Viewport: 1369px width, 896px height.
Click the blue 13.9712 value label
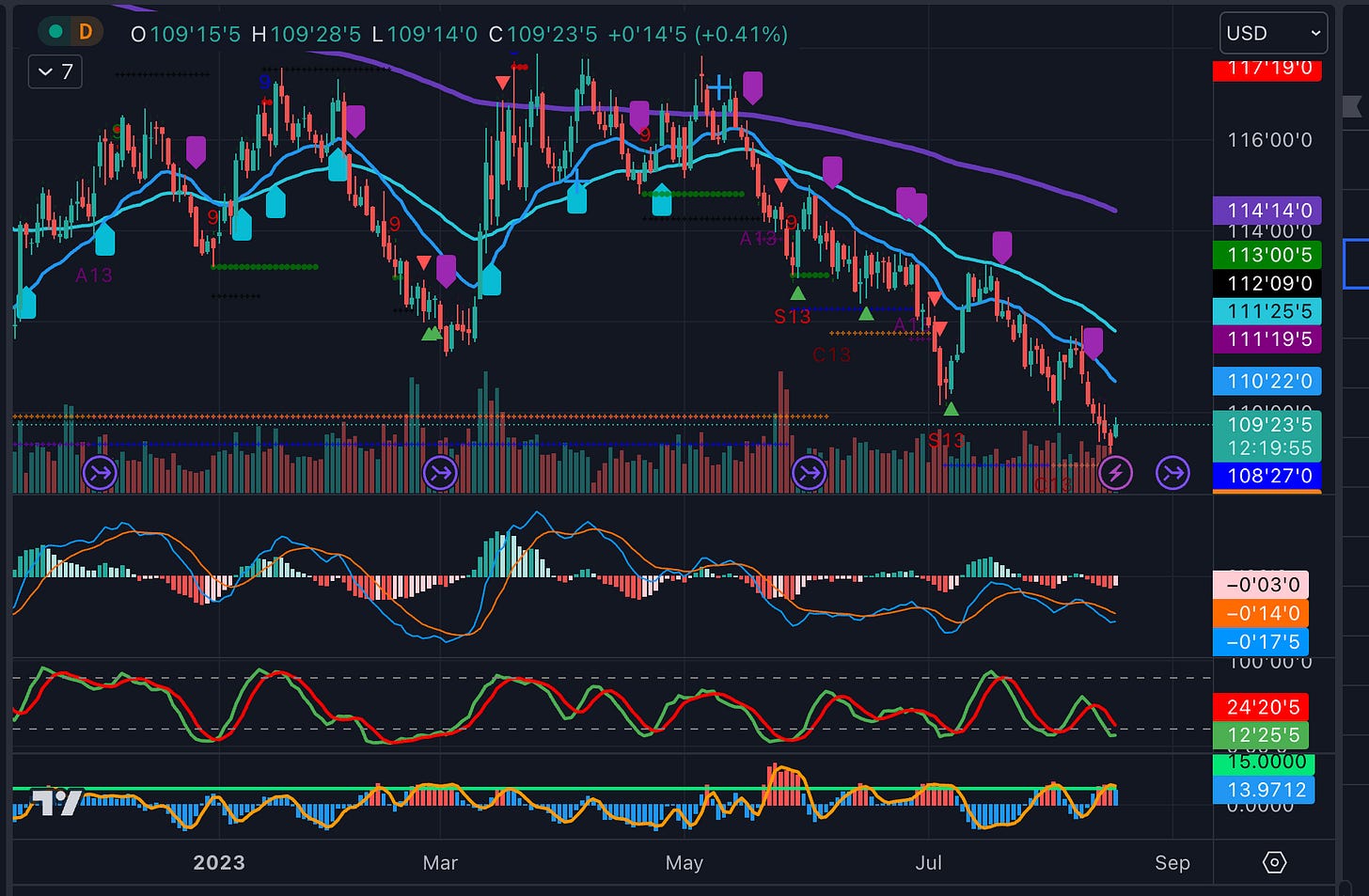coord(1264,790)
